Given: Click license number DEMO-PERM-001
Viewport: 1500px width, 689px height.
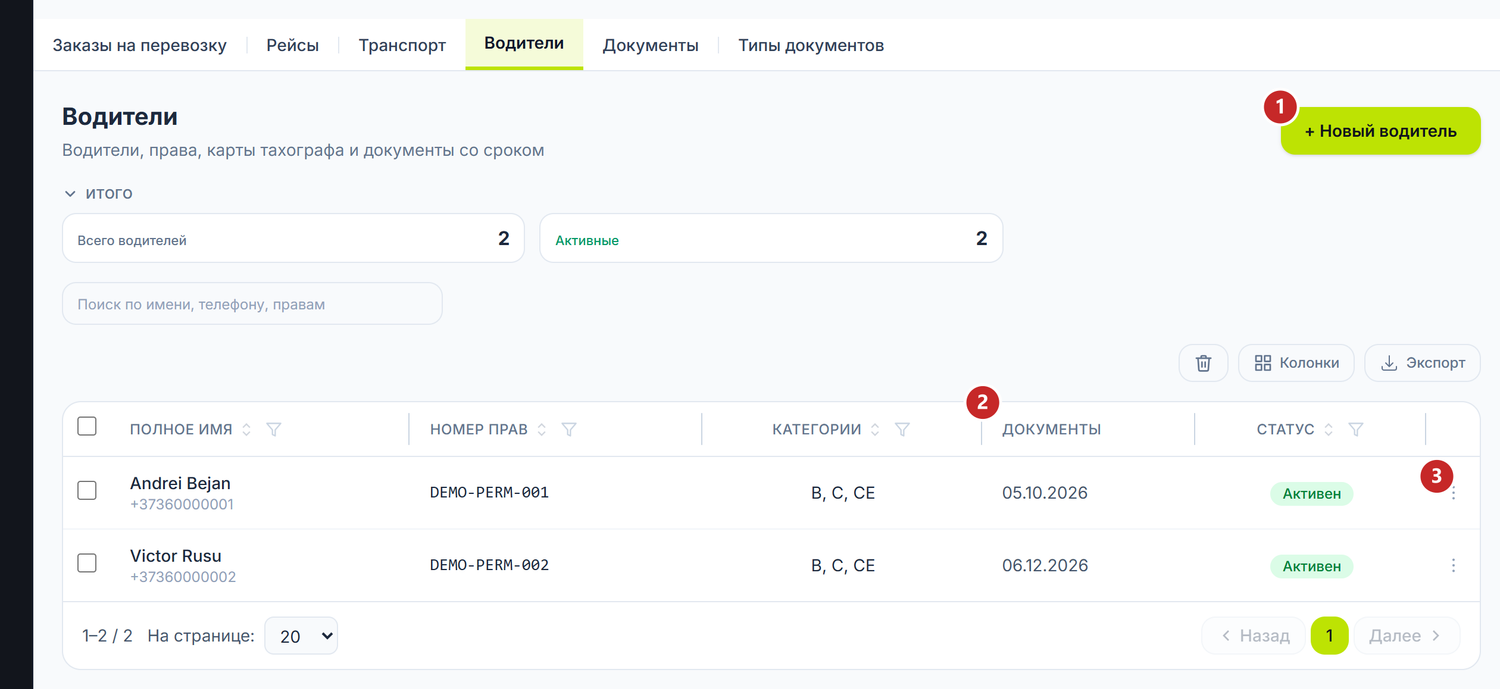Looking at the screenshot, I should [489, 493].
